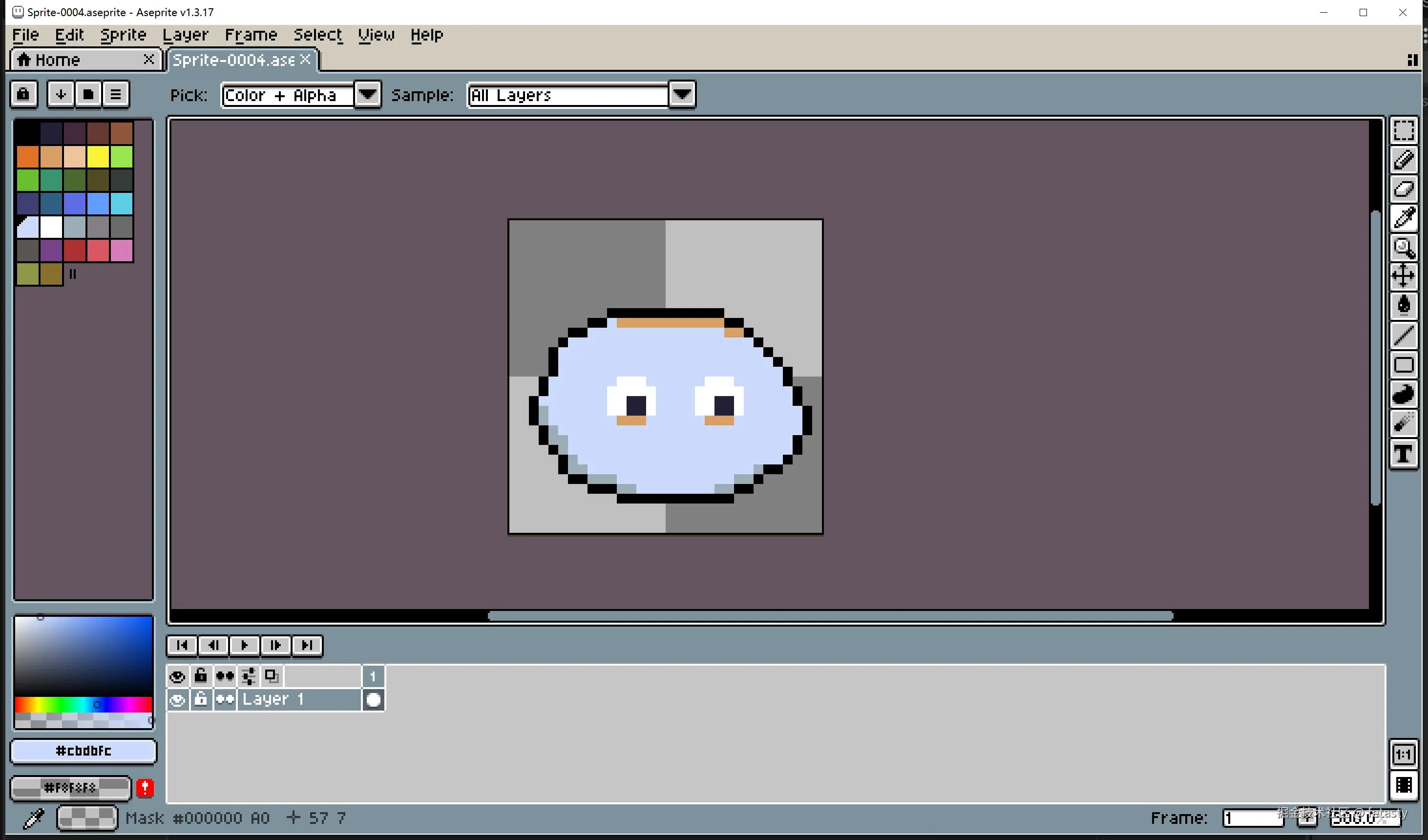Select the Zoom magnifier tool
Image resolution: width=1428 pixels, height=840 pixels.
point(1403,248)
